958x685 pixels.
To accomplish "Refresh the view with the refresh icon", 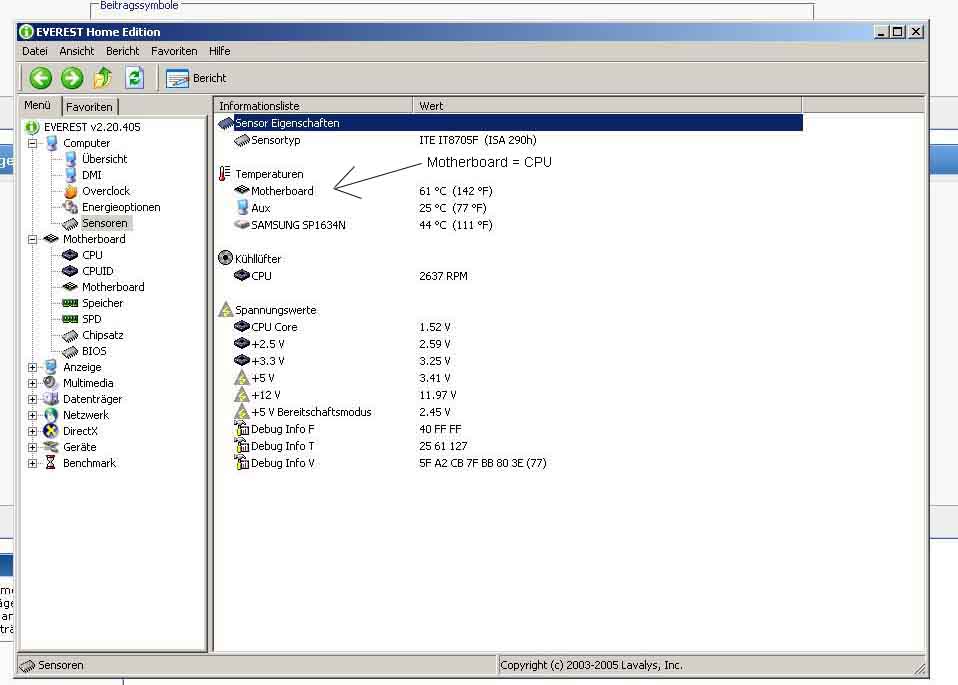I will (134, 78).
